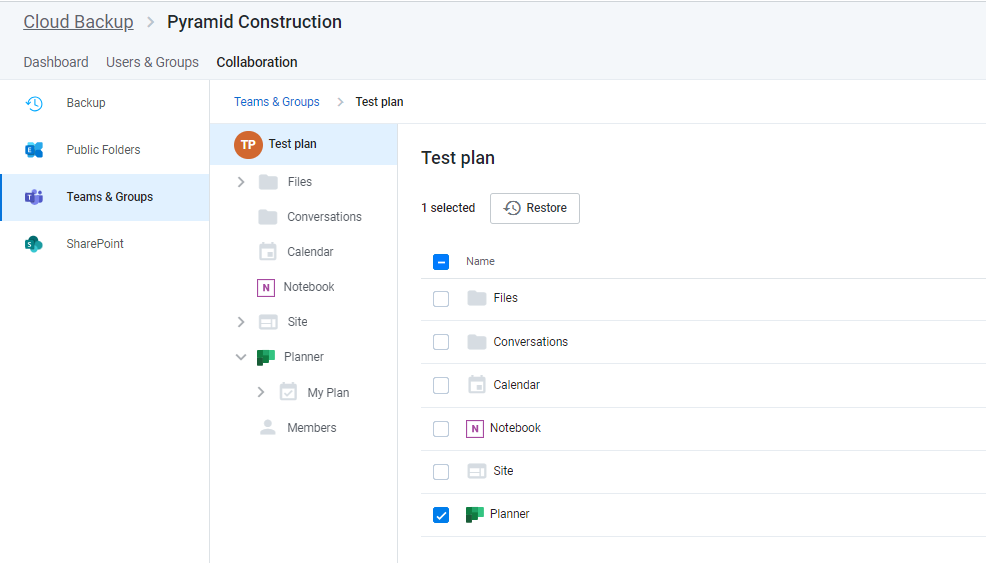Open the Dashboard tab

56,62
